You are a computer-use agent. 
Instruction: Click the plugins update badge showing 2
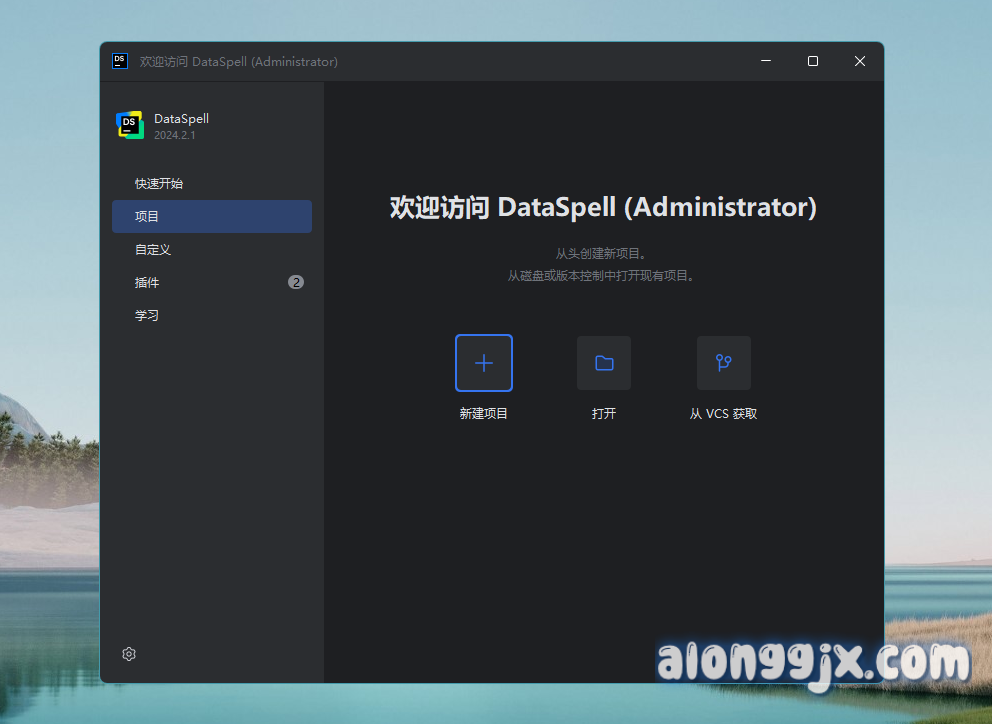click(x=296, y=282)
